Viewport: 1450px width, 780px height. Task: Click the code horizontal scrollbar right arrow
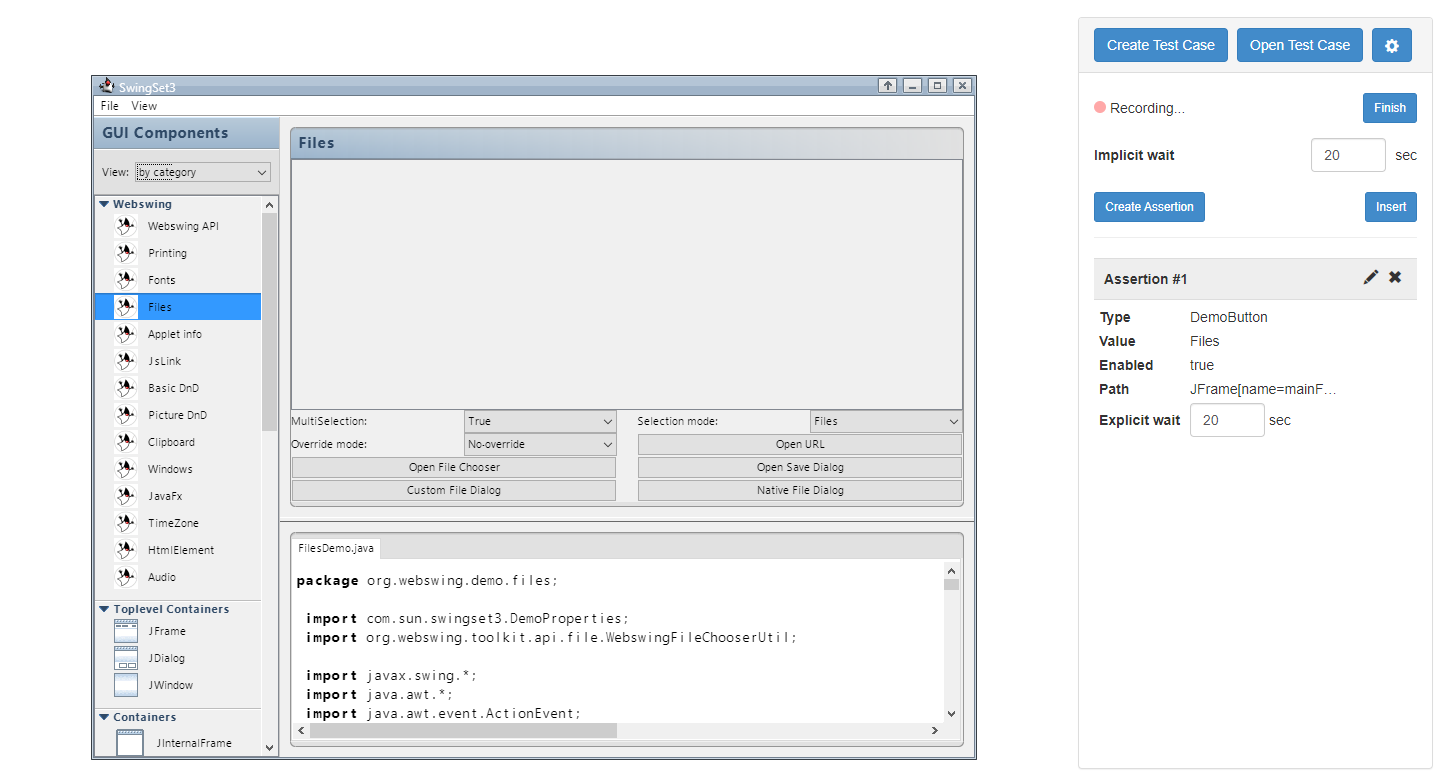(x=935, y=730)
